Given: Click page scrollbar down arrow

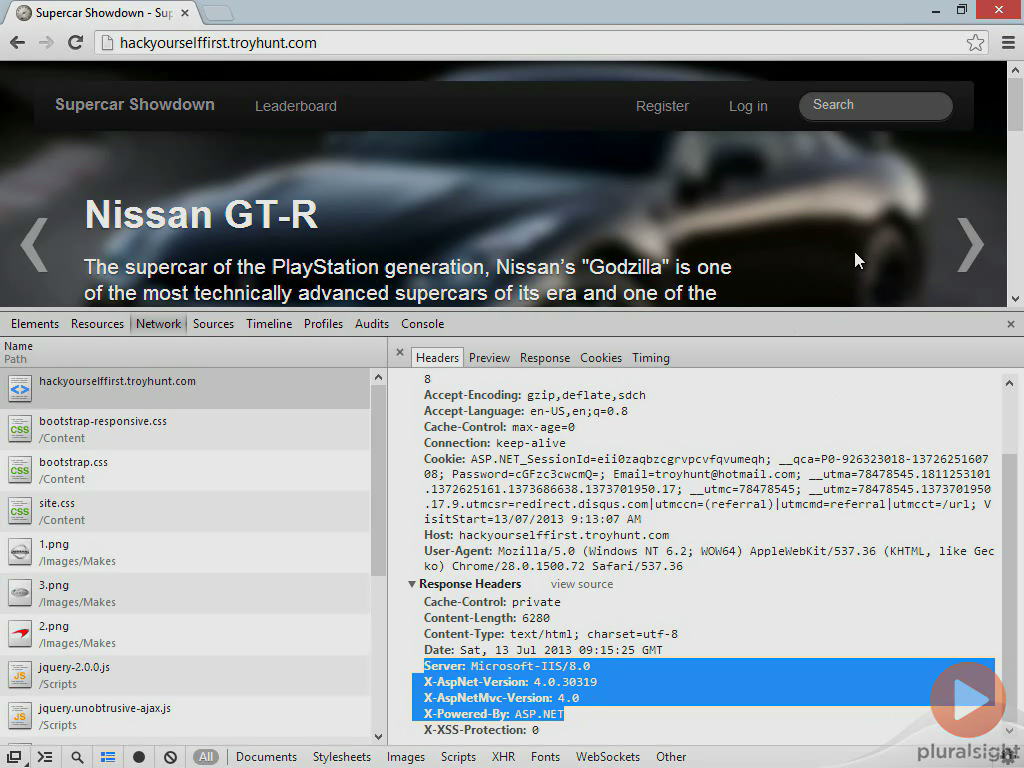Looking at the screenshot, I should point(1016,299).
